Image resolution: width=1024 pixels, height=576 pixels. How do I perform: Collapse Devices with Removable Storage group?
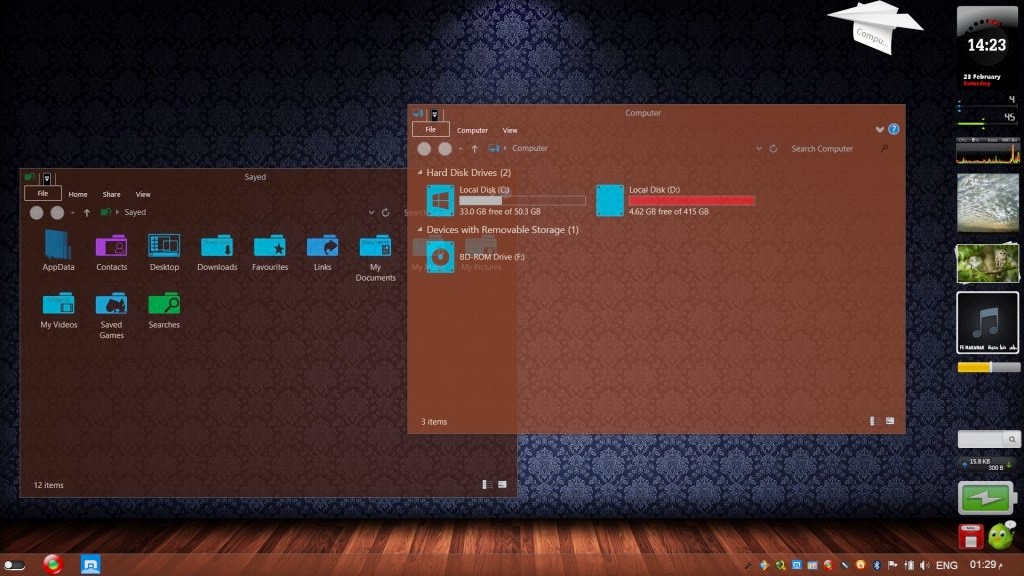coord(420,229)
